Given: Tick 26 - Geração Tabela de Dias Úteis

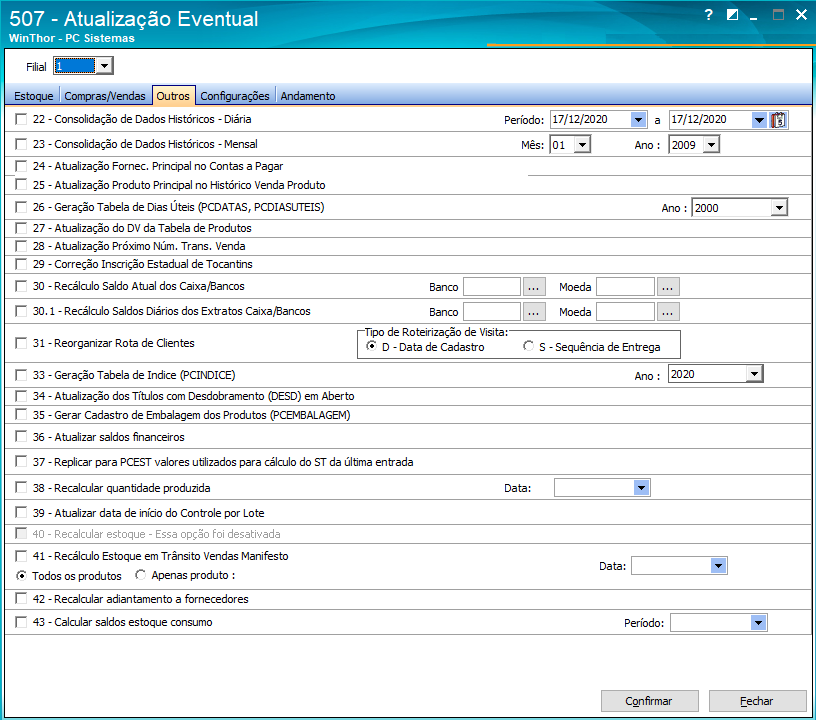Looking at the screenshot, I should [x=21, y=207].
